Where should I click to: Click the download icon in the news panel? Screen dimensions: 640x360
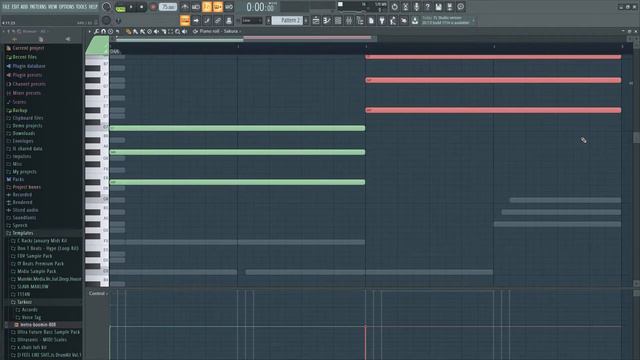(x=415, y=20)
